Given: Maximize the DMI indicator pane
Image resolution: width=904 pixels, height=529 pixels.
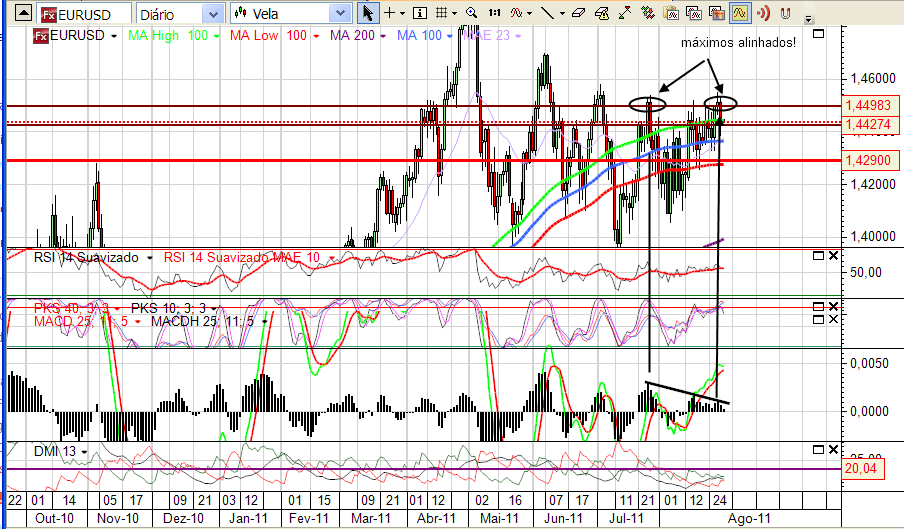Looking at the screenshot, I should coord(818,449).
